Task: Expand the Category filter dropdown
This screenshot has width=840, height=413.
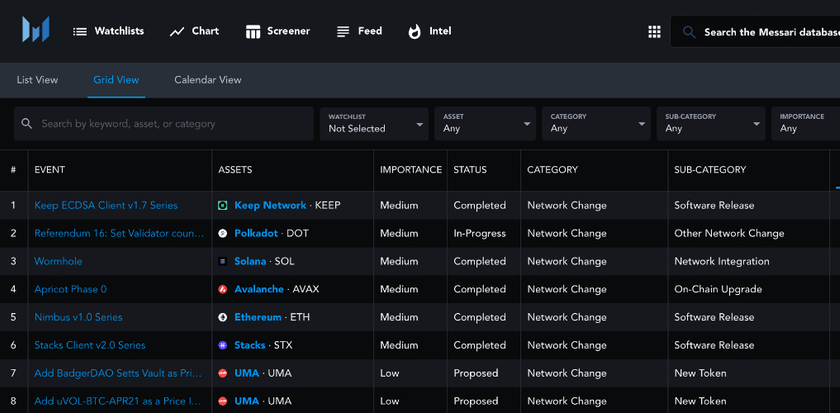Action: coord(596,124)
